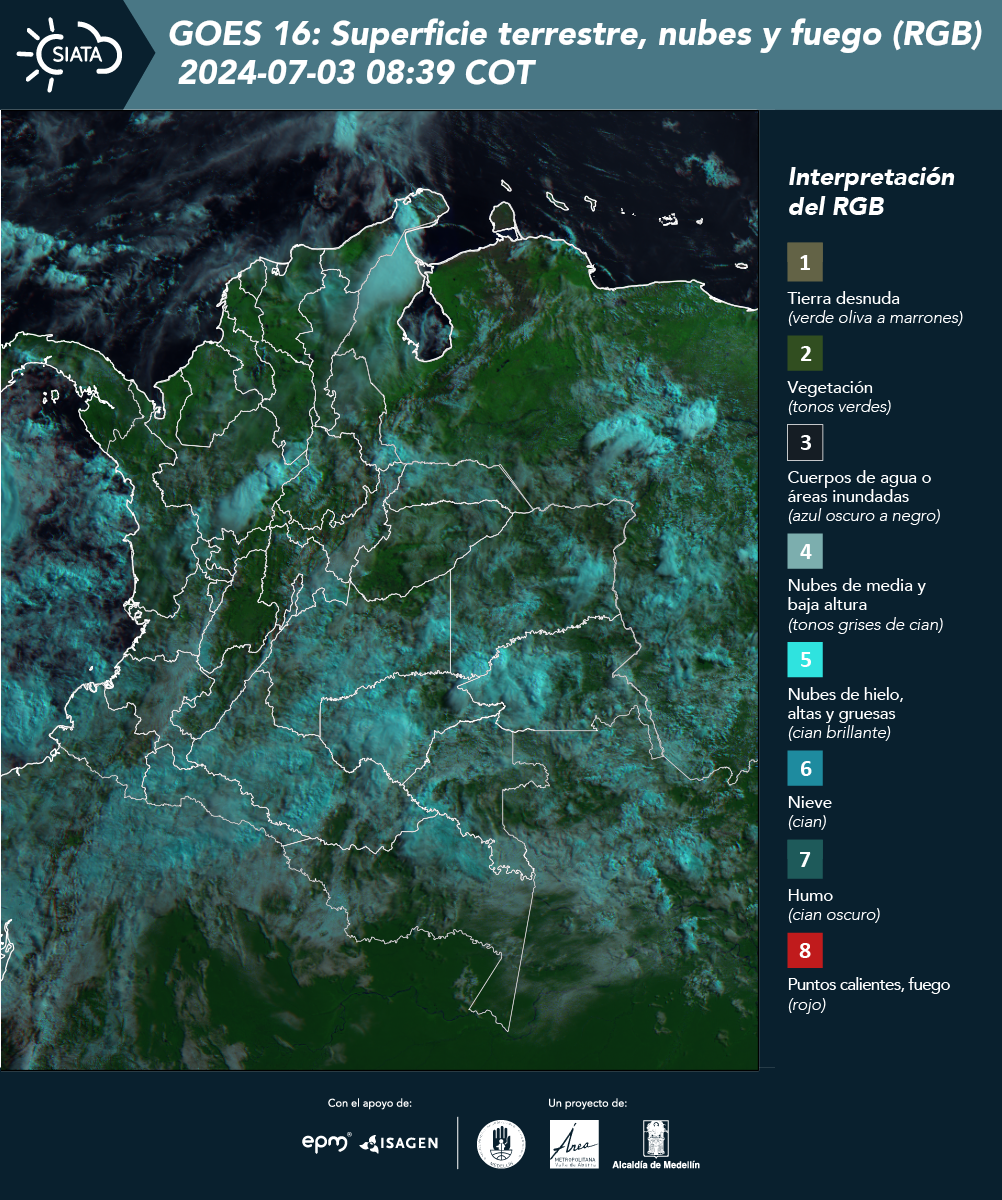This screenshot has width=1002, height=1200.
Task: Click the "Cuerpos de agua o áreas inundadas" label
Action: point(859,487)
